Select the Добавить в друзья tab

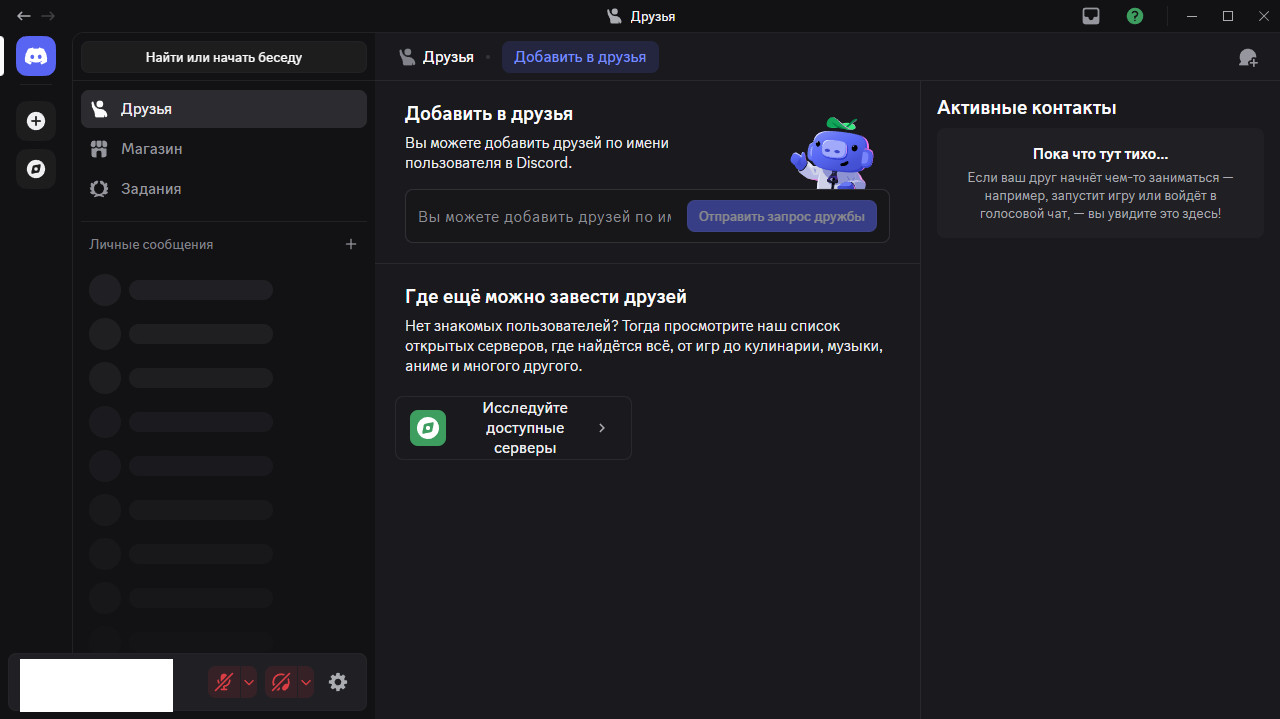580,57
